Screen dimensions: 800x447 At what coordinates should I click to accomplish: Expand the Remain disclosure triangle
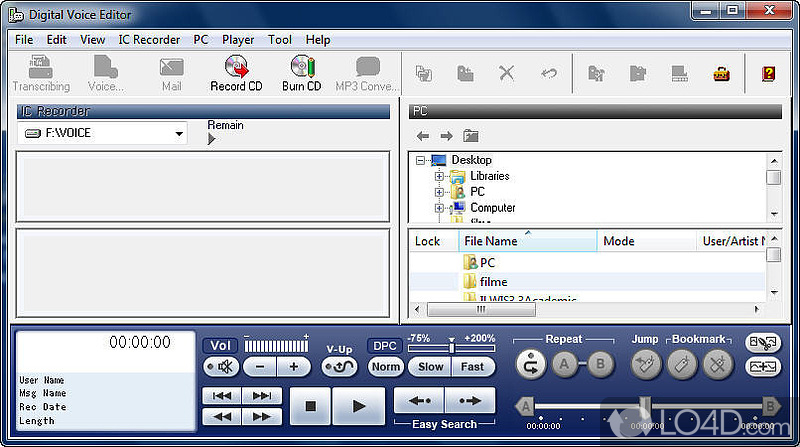click(x=212, y=139)
